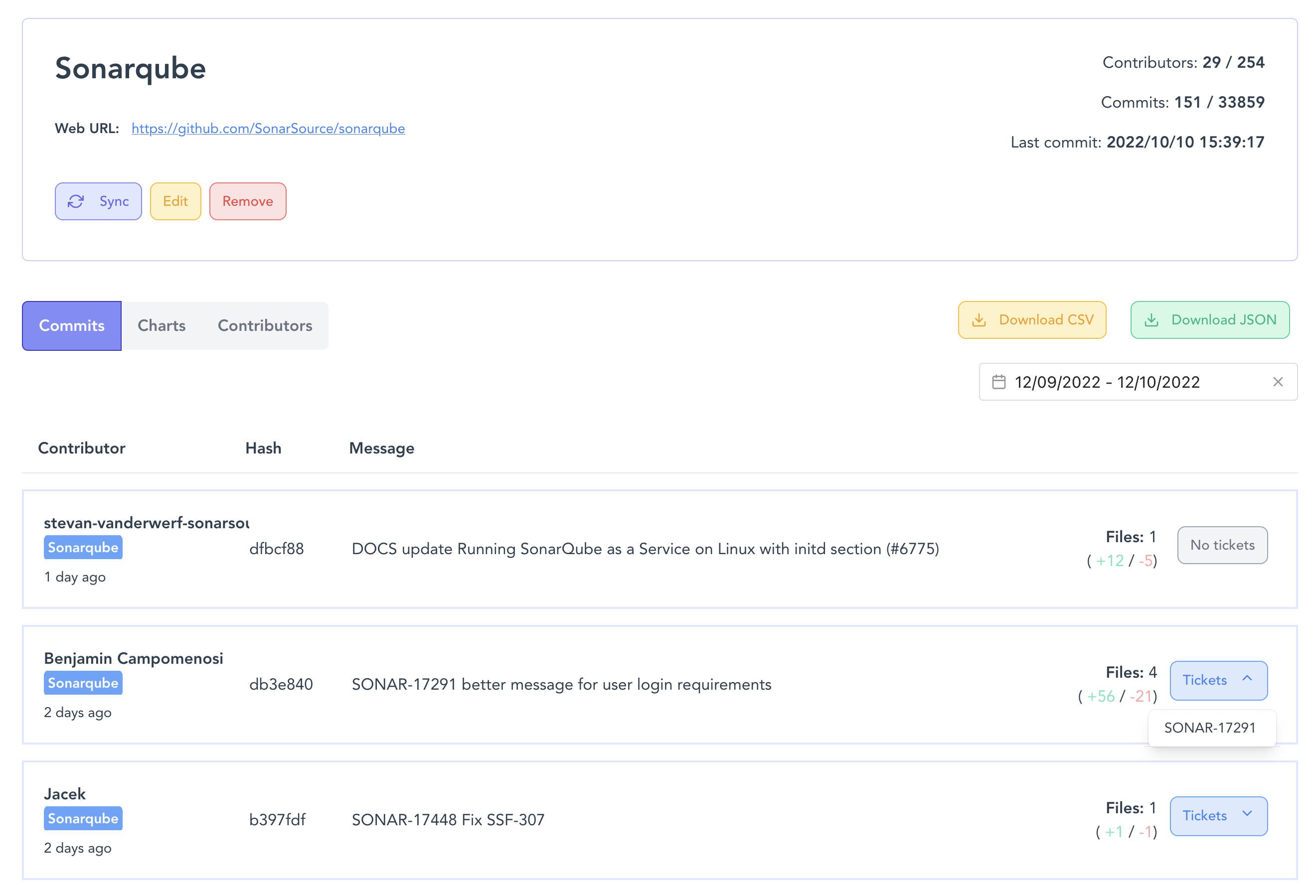Viewport: 1316px width, 896px height.
Task: Click the calendar icon in date field
Action: pos(999,382)
